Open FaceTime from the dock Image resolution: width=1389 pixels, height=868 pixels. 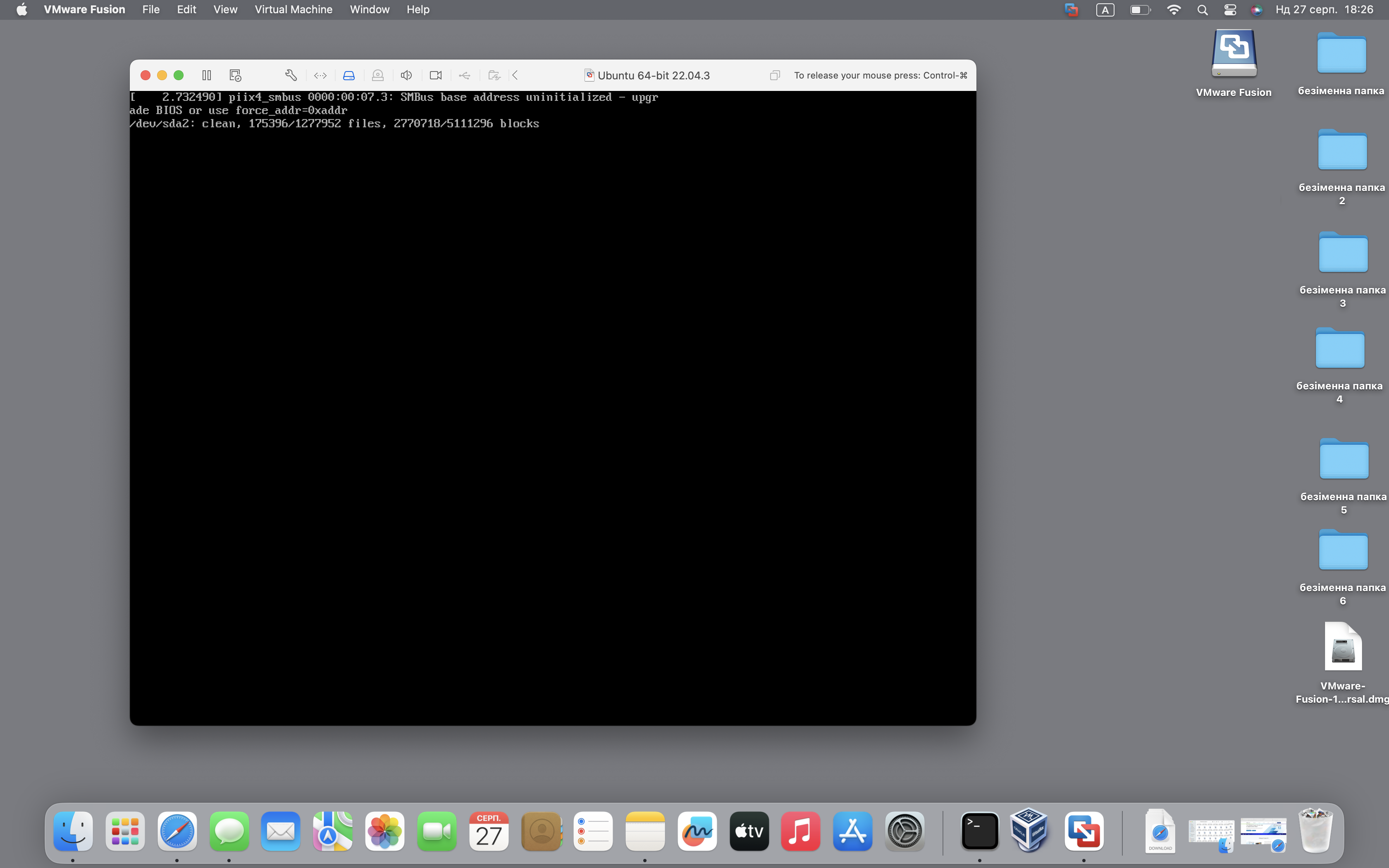point(437,831)
